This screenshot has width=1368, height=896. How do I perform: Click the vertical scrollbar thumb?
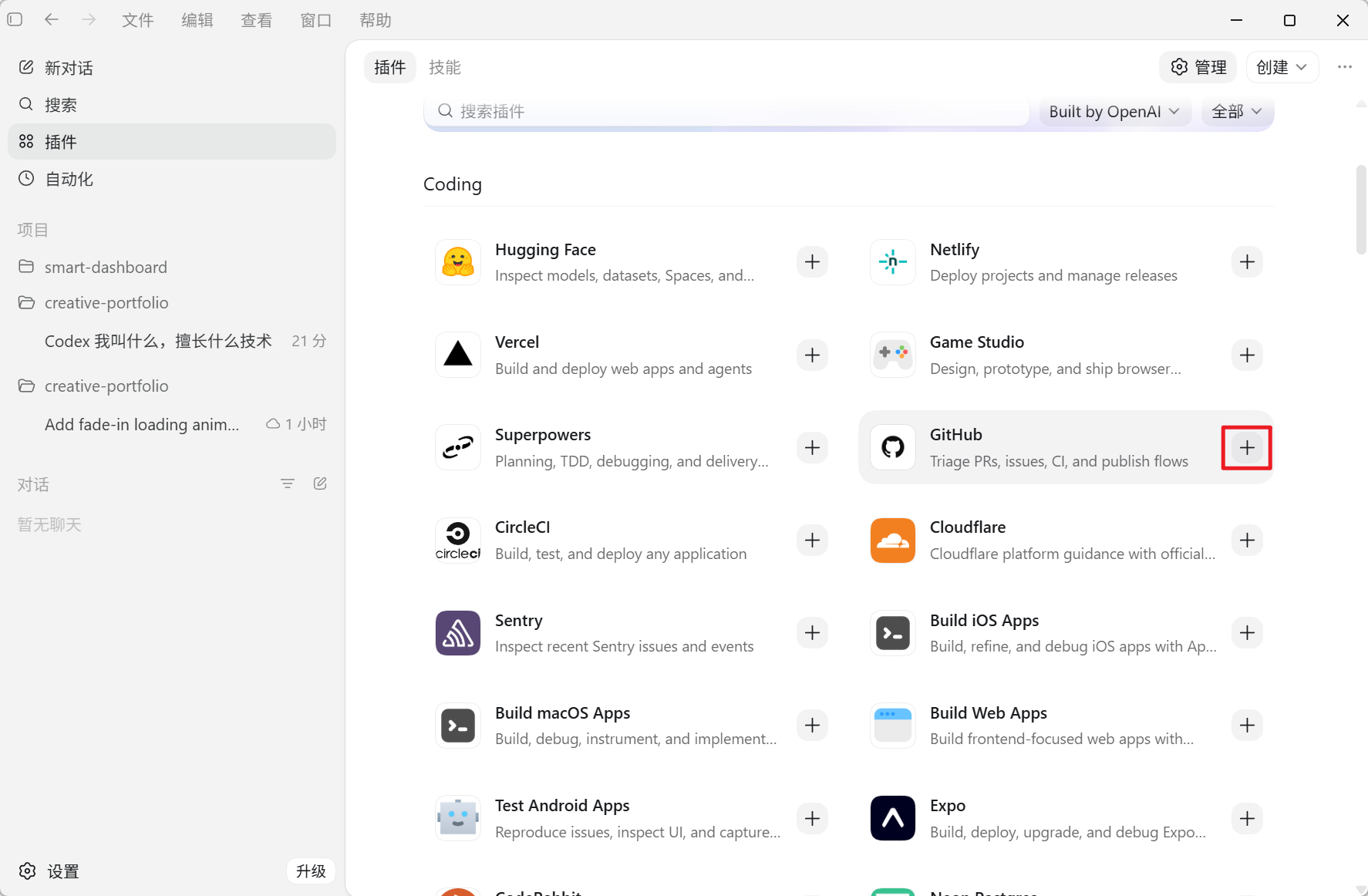[1361, 209]
